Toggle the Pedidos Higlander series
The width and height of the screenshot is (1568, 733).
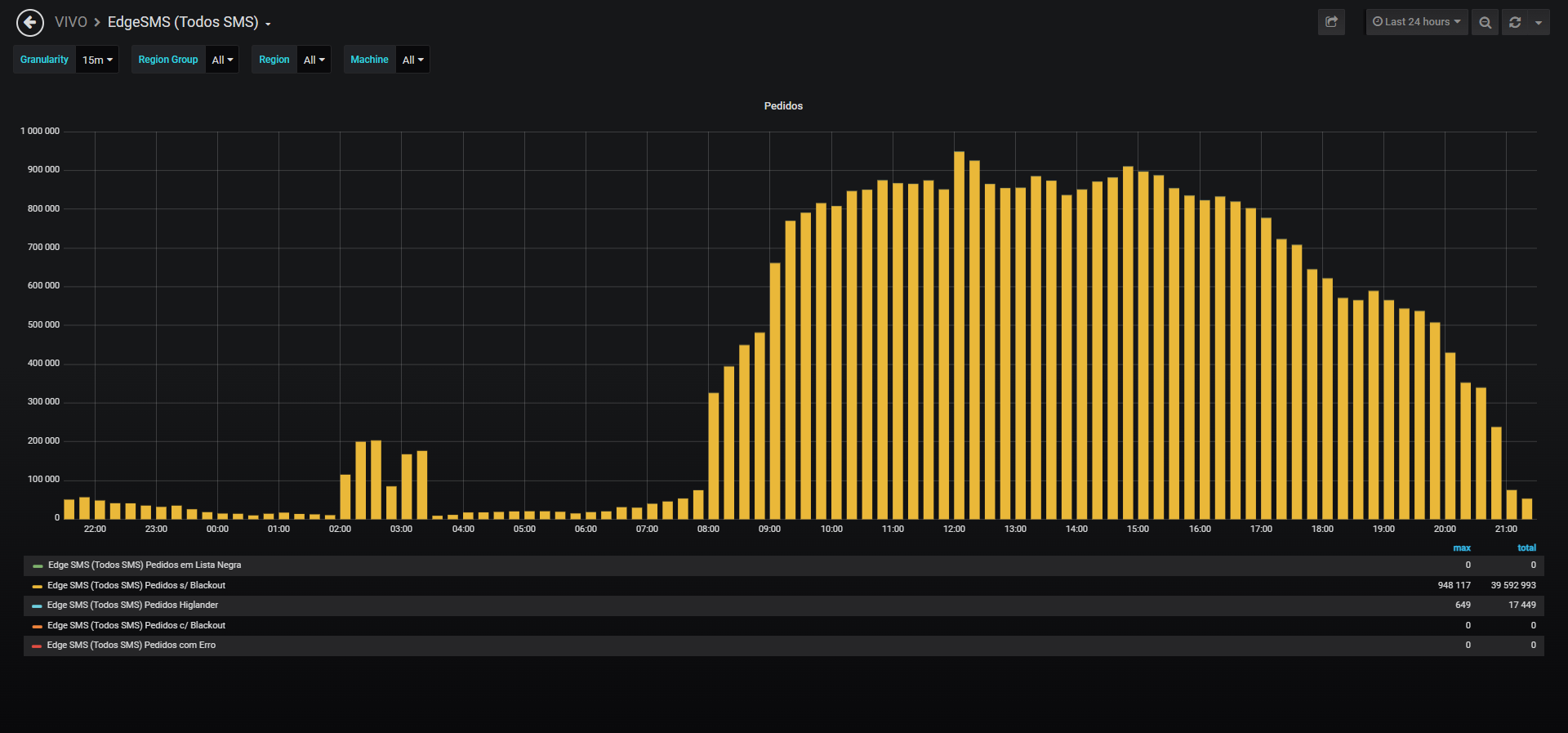point(132,605)
